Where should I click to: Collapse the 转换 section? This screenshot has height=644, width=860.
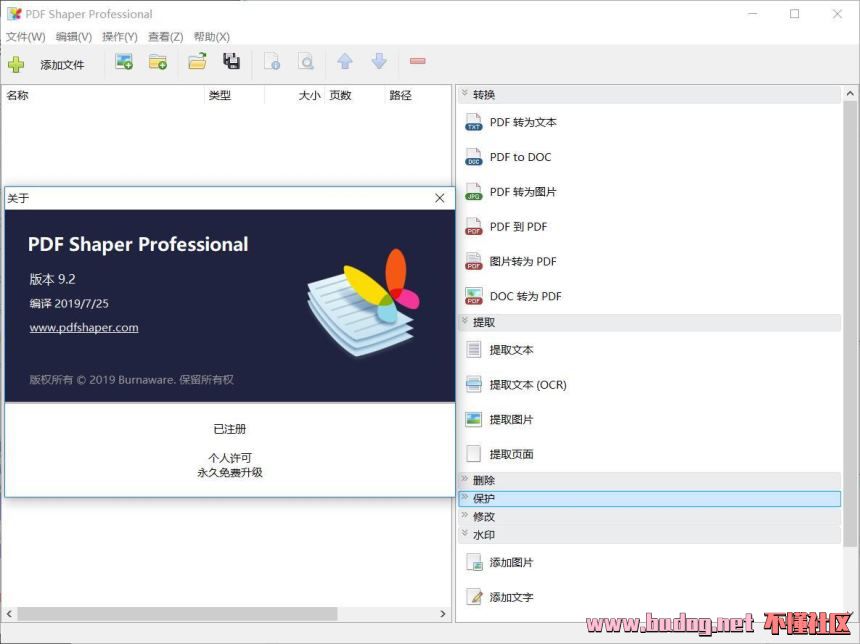click(x=465, y=94)
